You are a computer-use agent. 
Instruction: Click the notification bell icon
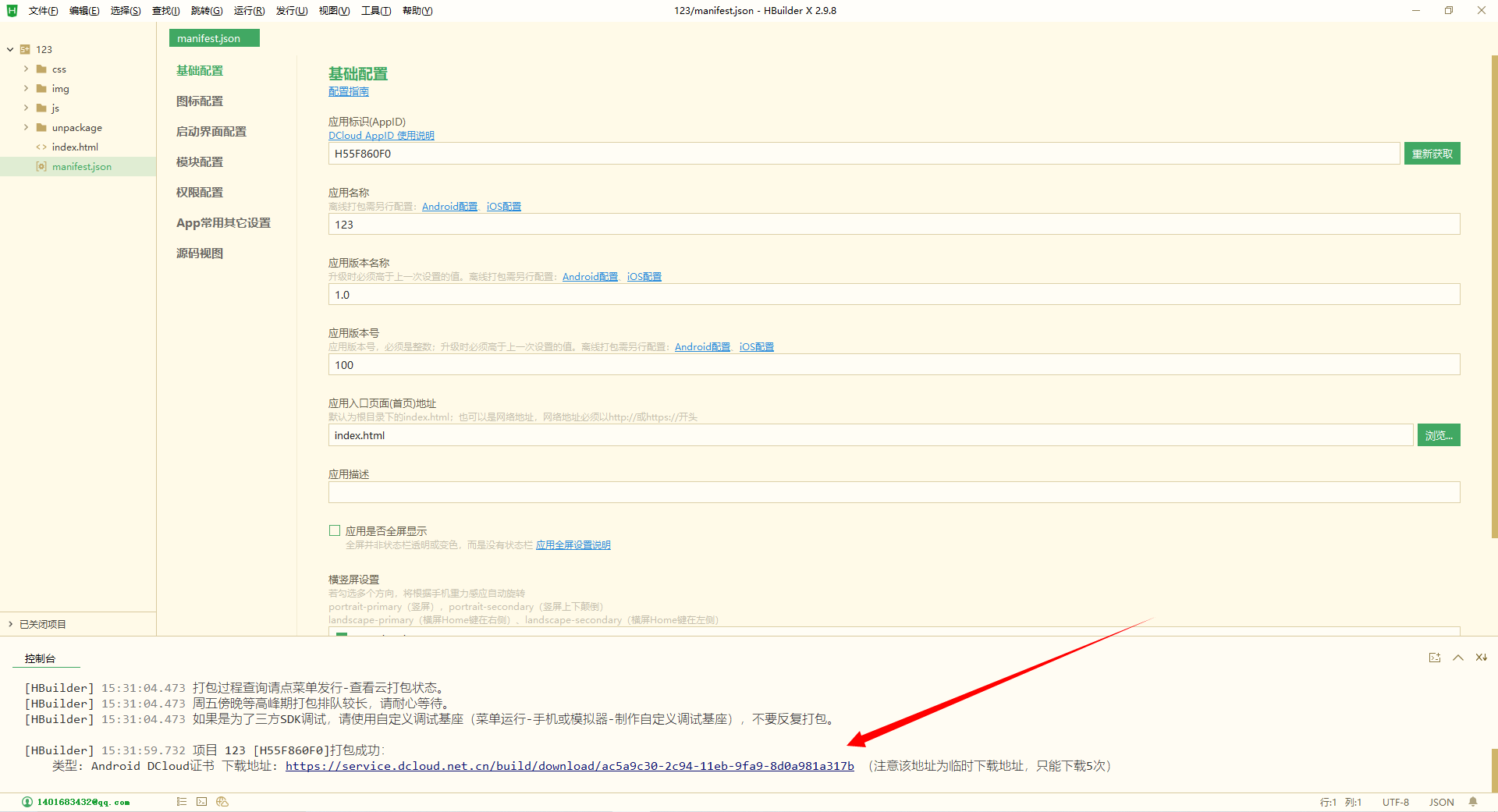point(1473,802)
